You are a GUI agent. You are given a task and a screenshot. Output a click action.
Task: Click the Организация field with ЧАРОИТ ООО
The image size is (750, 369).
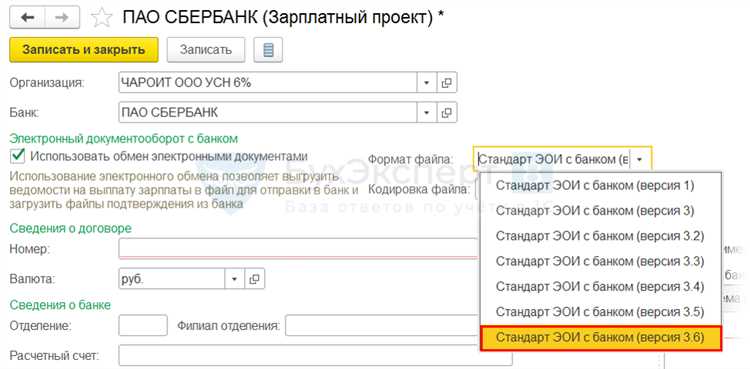click(267, 83)
